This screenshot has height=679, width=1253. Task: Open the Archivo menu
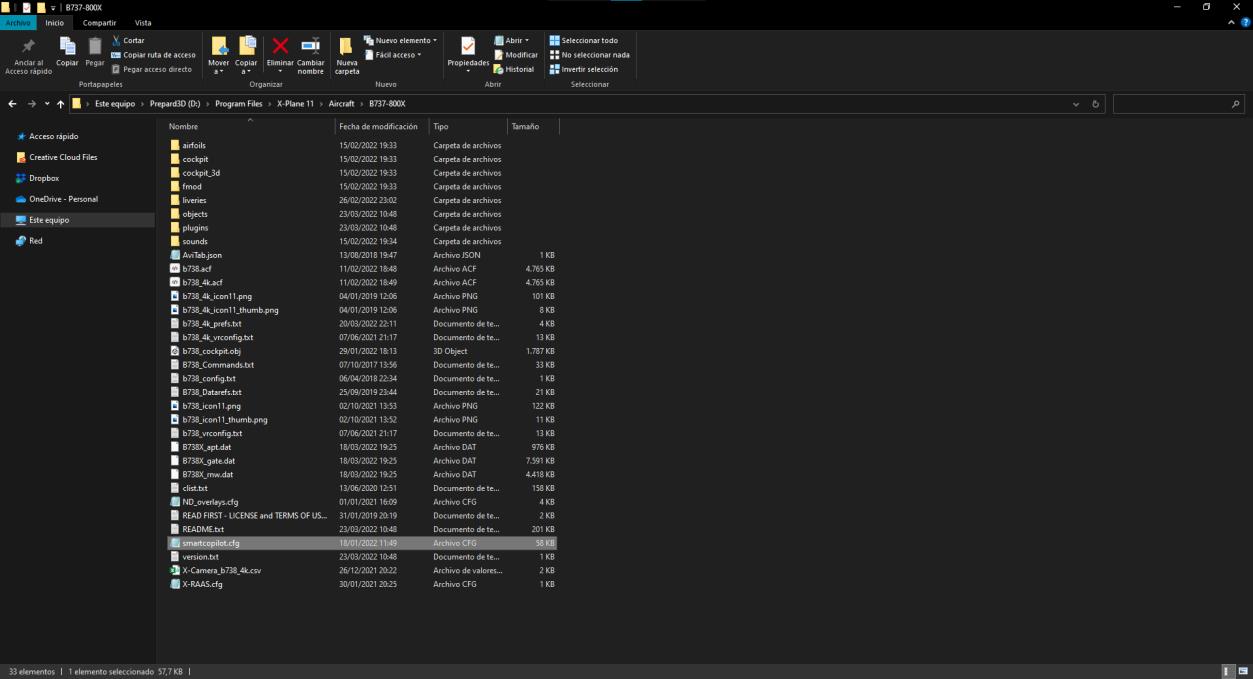18,23
